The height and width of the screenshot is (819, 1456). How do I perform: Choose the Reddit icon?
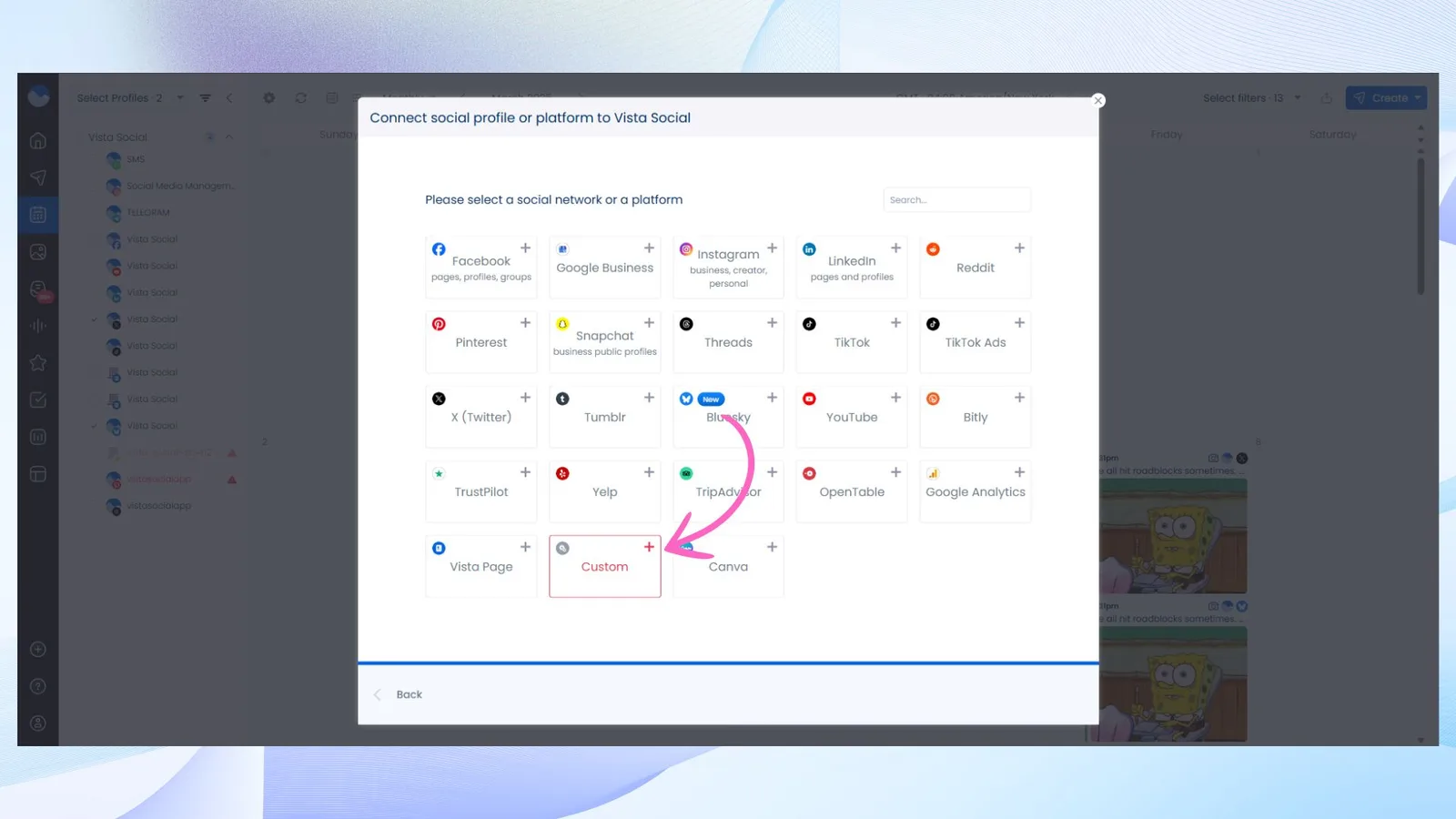pyautogui.click(x=933, y=249)
